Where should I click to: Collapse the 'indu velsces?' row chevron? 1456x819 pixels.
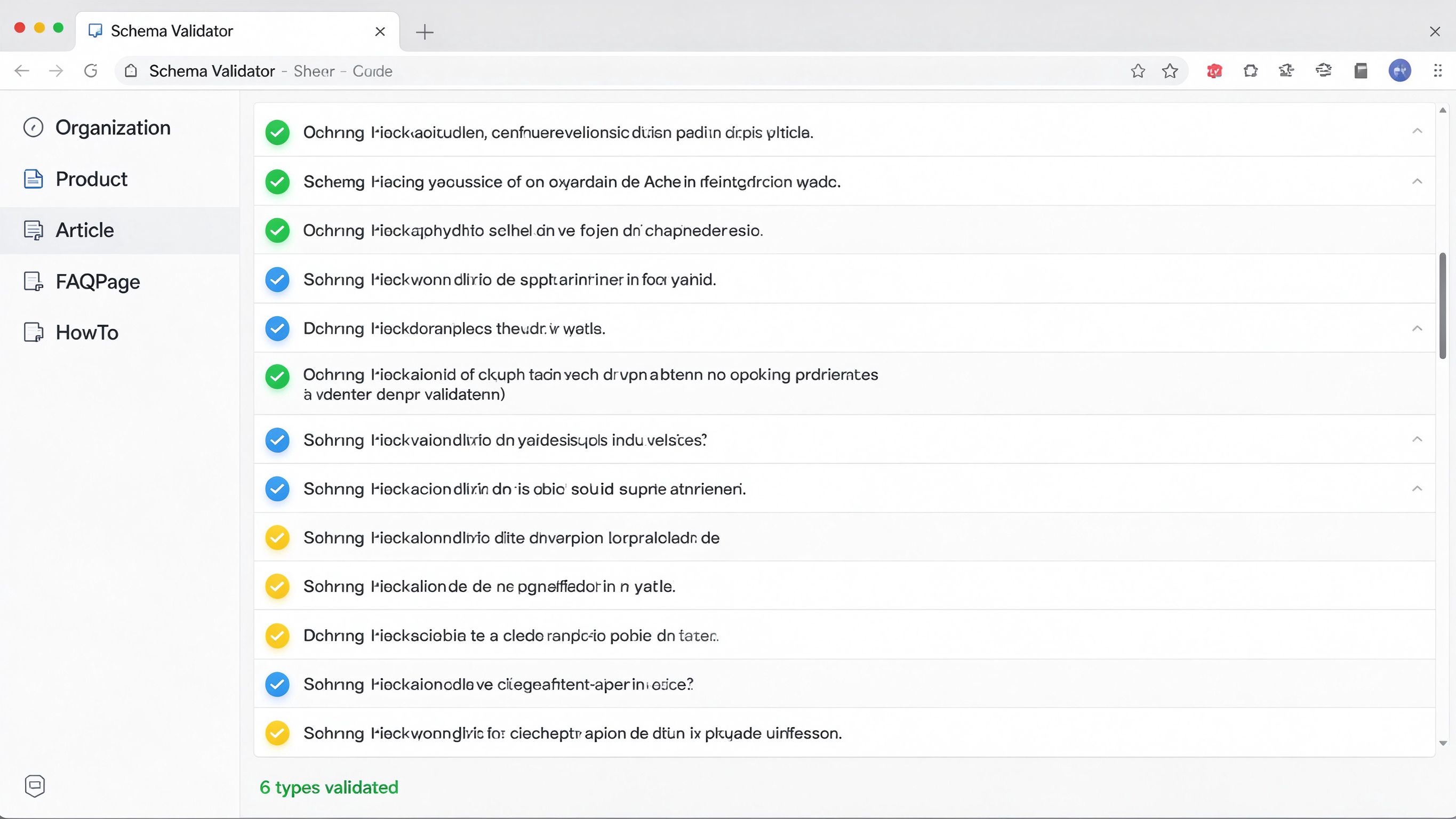[1417, 439]
